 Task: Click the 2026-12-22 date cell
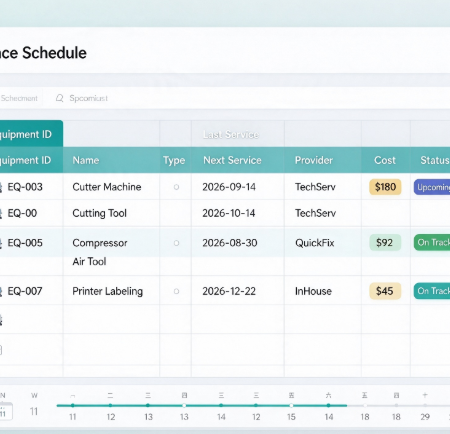(x=229, y=291)
